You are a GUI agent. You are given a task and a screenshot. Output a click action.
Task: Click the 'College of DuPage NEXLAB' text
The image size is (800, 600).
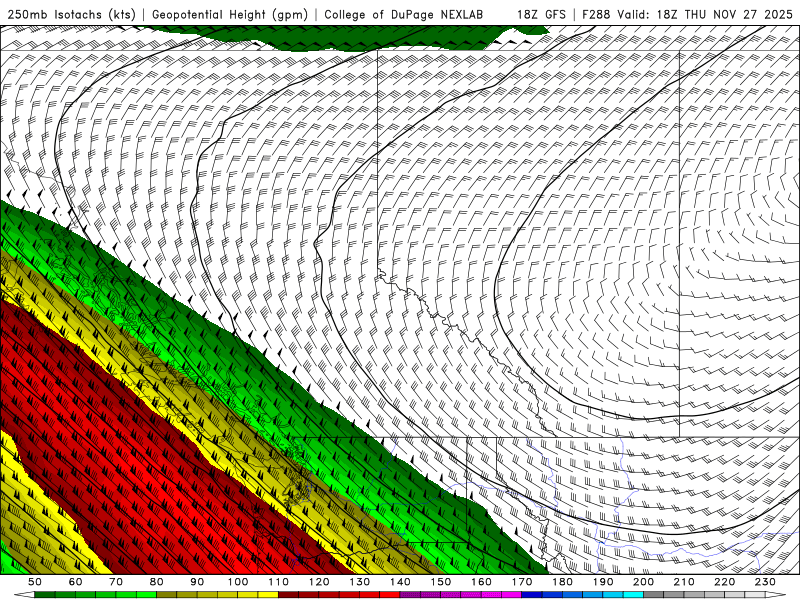[403, 15]
